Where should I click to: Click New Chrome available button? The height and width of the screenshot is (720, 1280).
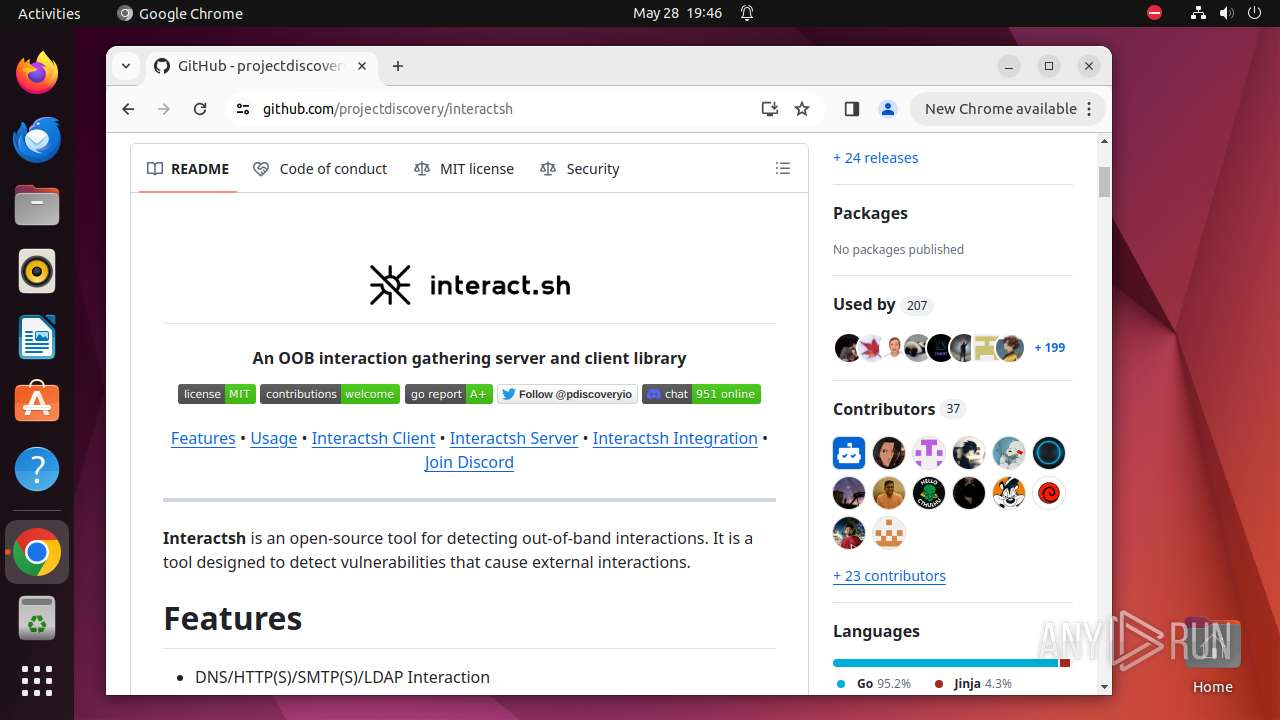tap(1008, 109)
